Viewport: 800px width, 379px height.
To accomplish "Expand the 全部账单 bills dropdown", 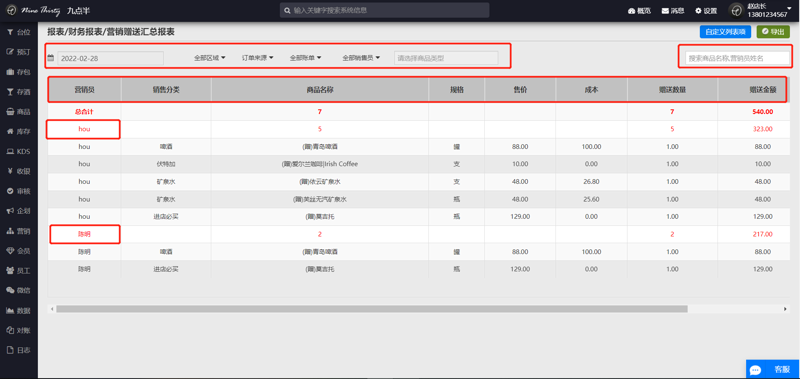I will [x=306, y=58].
